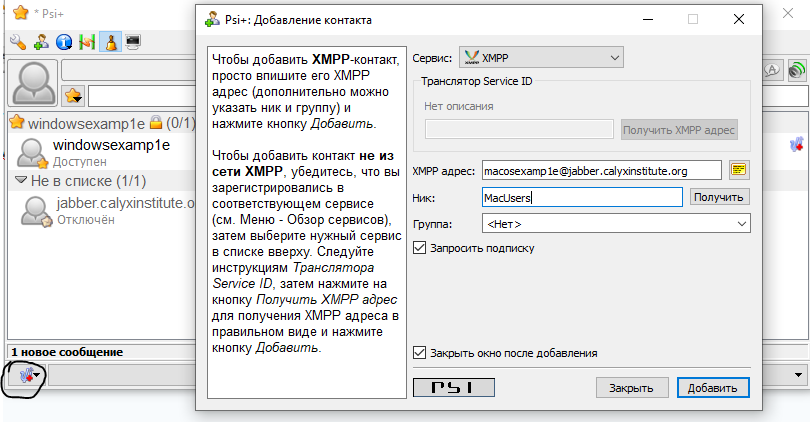Viewport: 810px width, 422px height.
Task: Open the Группа dropdown showing <Нет>
Action: (616, 224)
